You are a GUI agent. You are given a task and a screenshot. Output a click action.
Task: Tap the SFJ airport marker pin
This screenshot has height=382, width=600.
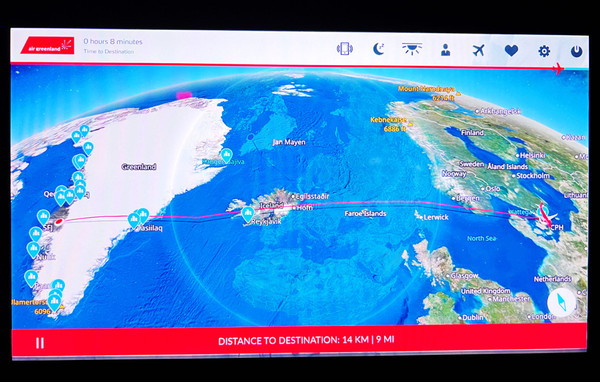43,217
